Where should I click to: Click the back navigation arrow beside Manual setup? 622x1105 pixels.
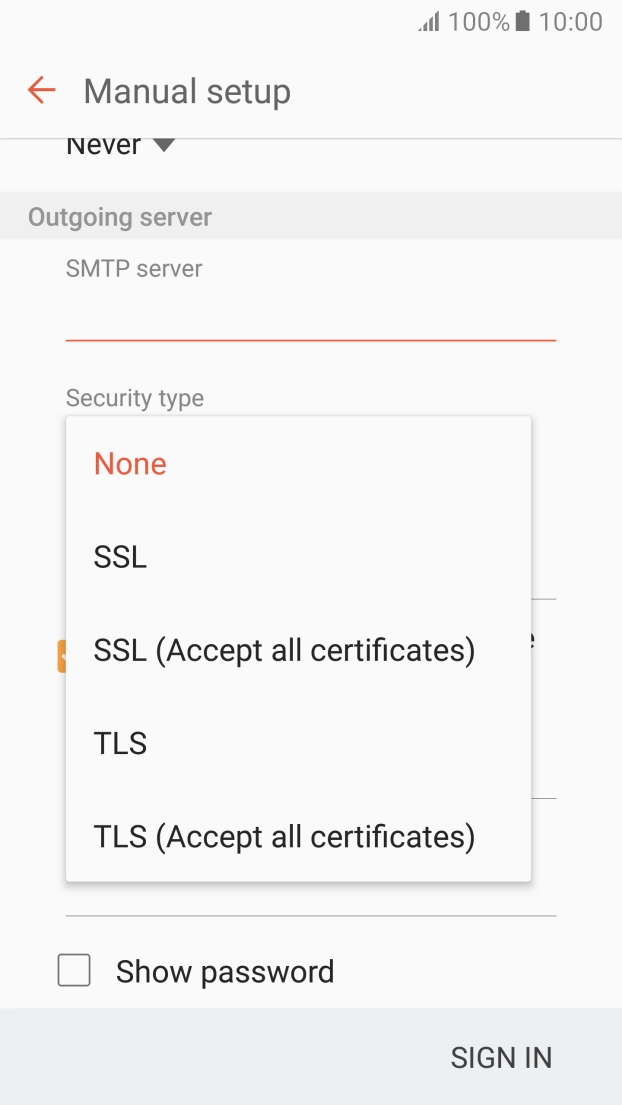[39, 90]
